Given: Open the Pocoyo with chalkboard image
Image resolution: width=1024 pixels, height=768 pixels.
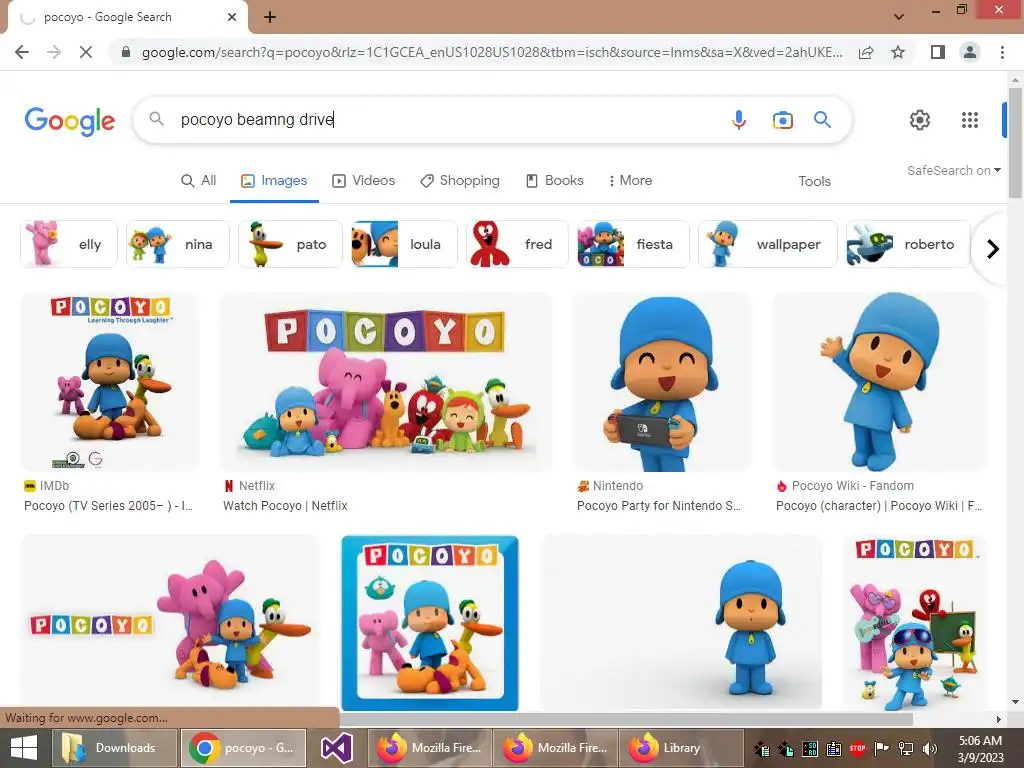Looking at the screenshot, I should [x=914, y=623].
